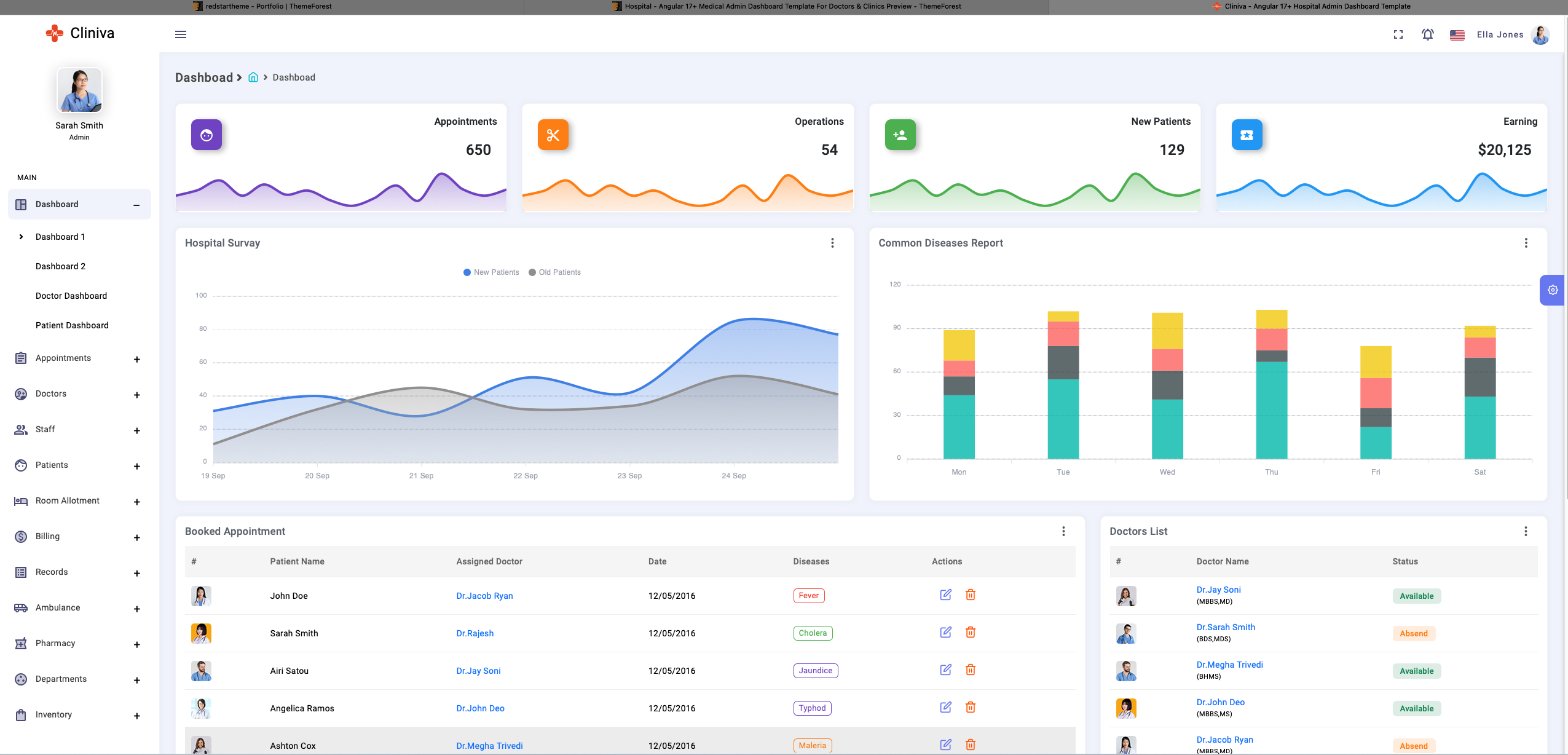Expand the Doctors sidebar menu
Viewport: 1568px width, 755px height.
coord(79,394)
